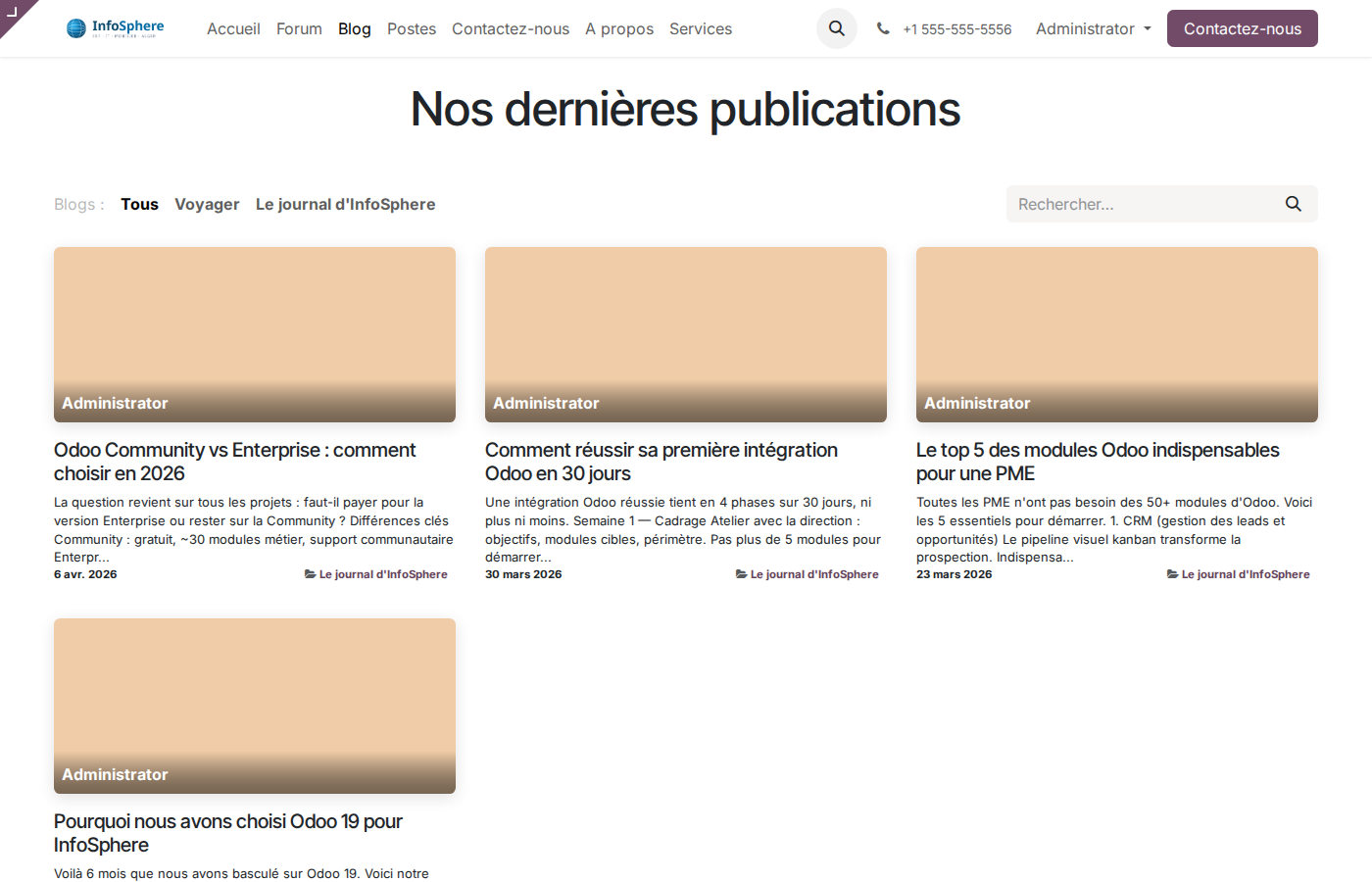Screen dimensions: 1372x882
Task: Click the folder icon on the PME modules article
Action: click(x=1172, y=573)
